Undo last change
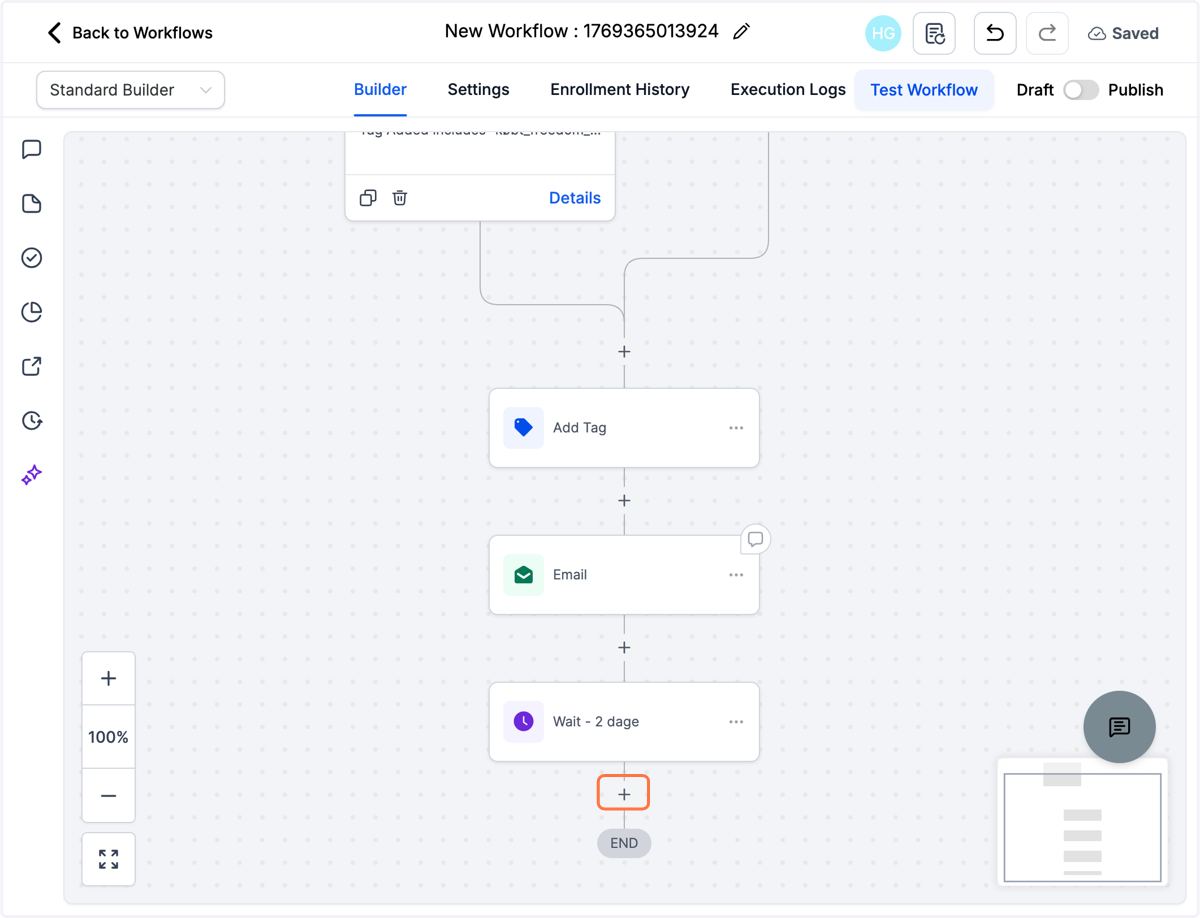Screen dimensions: 1200x918 [995, 33]
